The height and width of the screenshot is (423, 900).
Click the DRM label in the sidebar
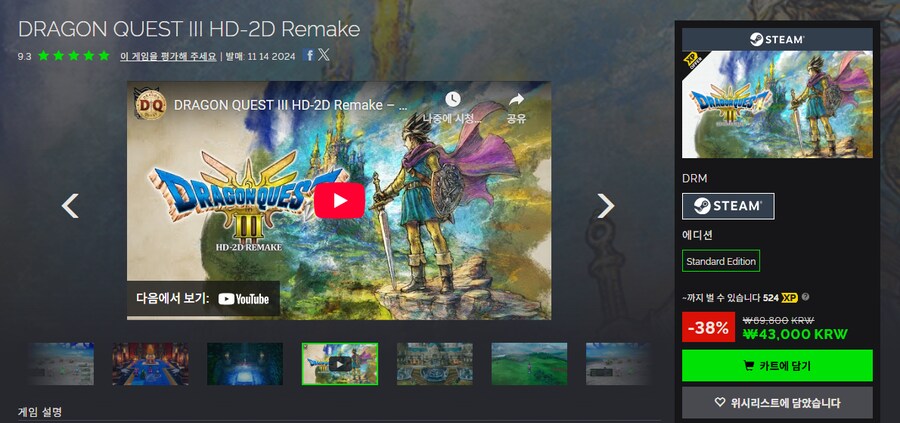click(695, 178)
